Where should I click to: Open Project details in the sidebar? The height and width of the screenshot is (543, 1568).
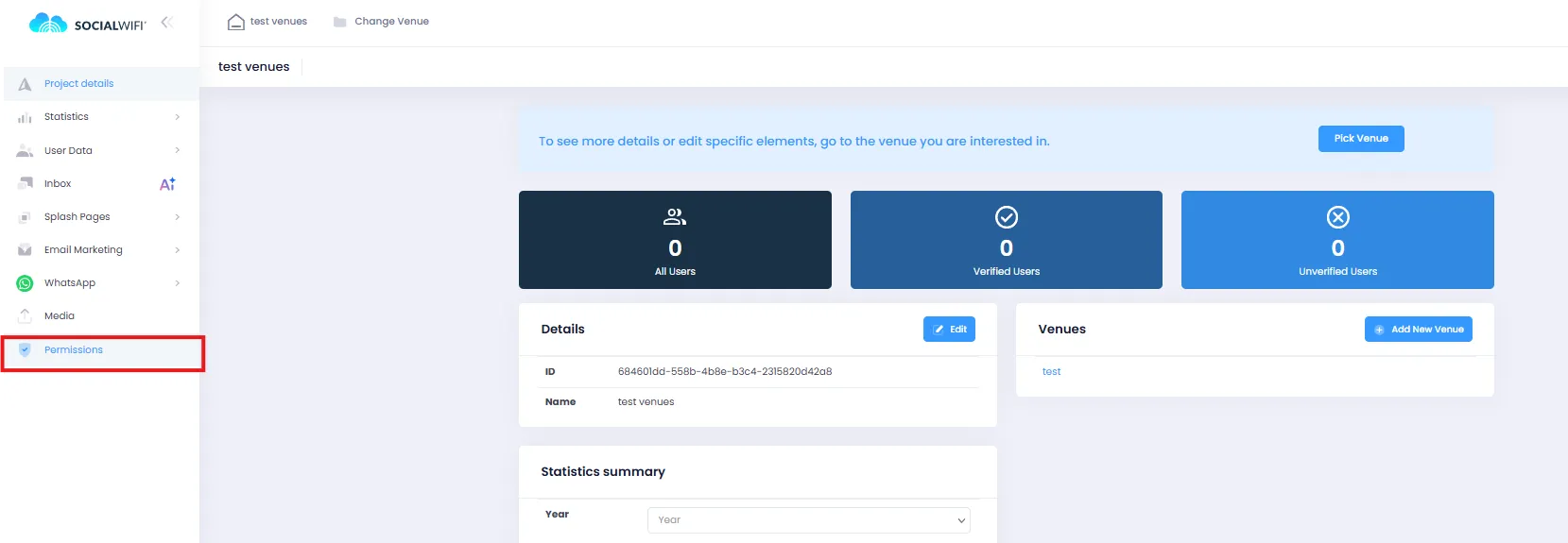pyautogui.click(x=78, y=84)
